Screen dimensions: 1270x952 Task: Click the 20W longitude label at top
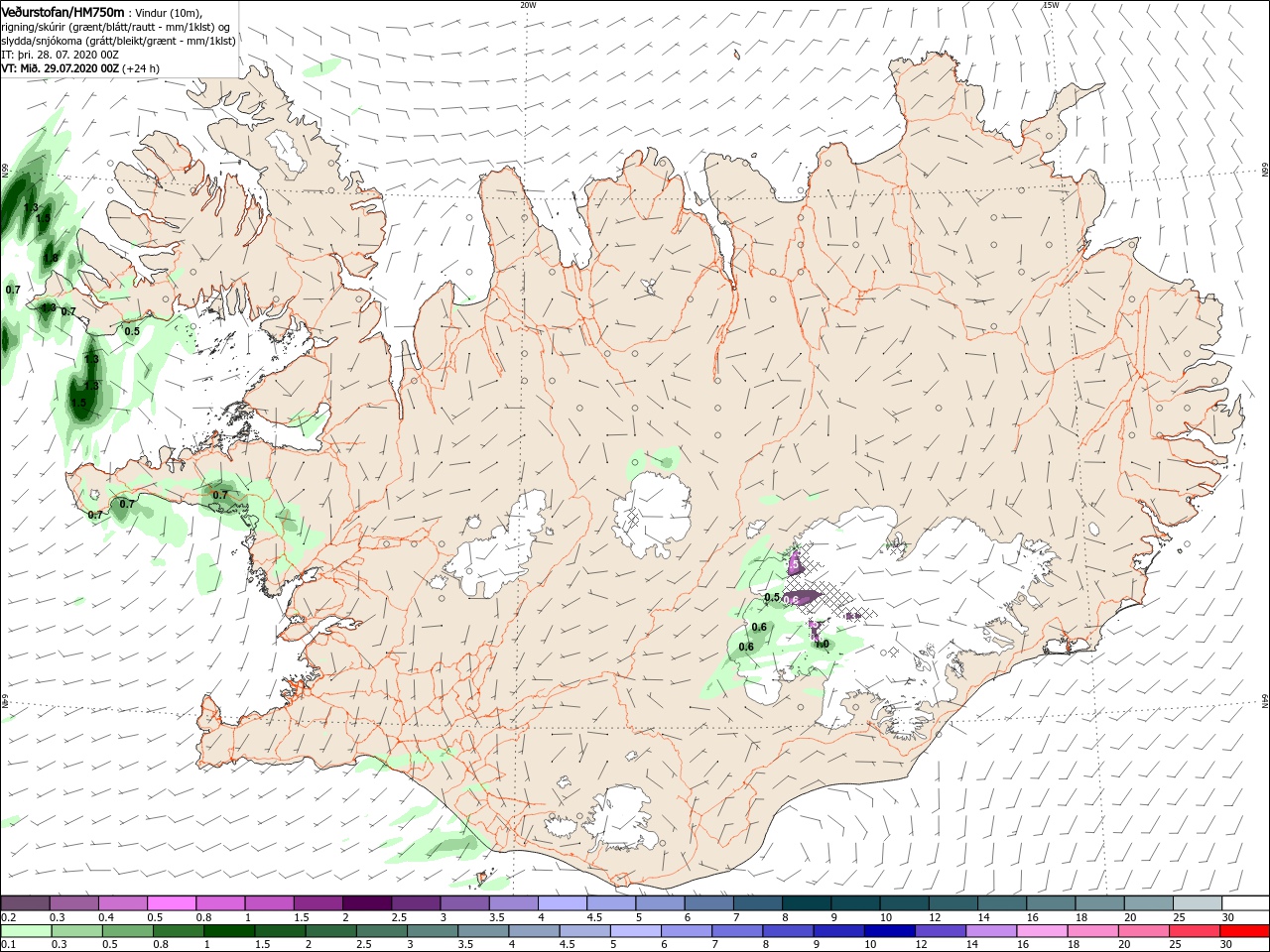(x=528, y=4)
